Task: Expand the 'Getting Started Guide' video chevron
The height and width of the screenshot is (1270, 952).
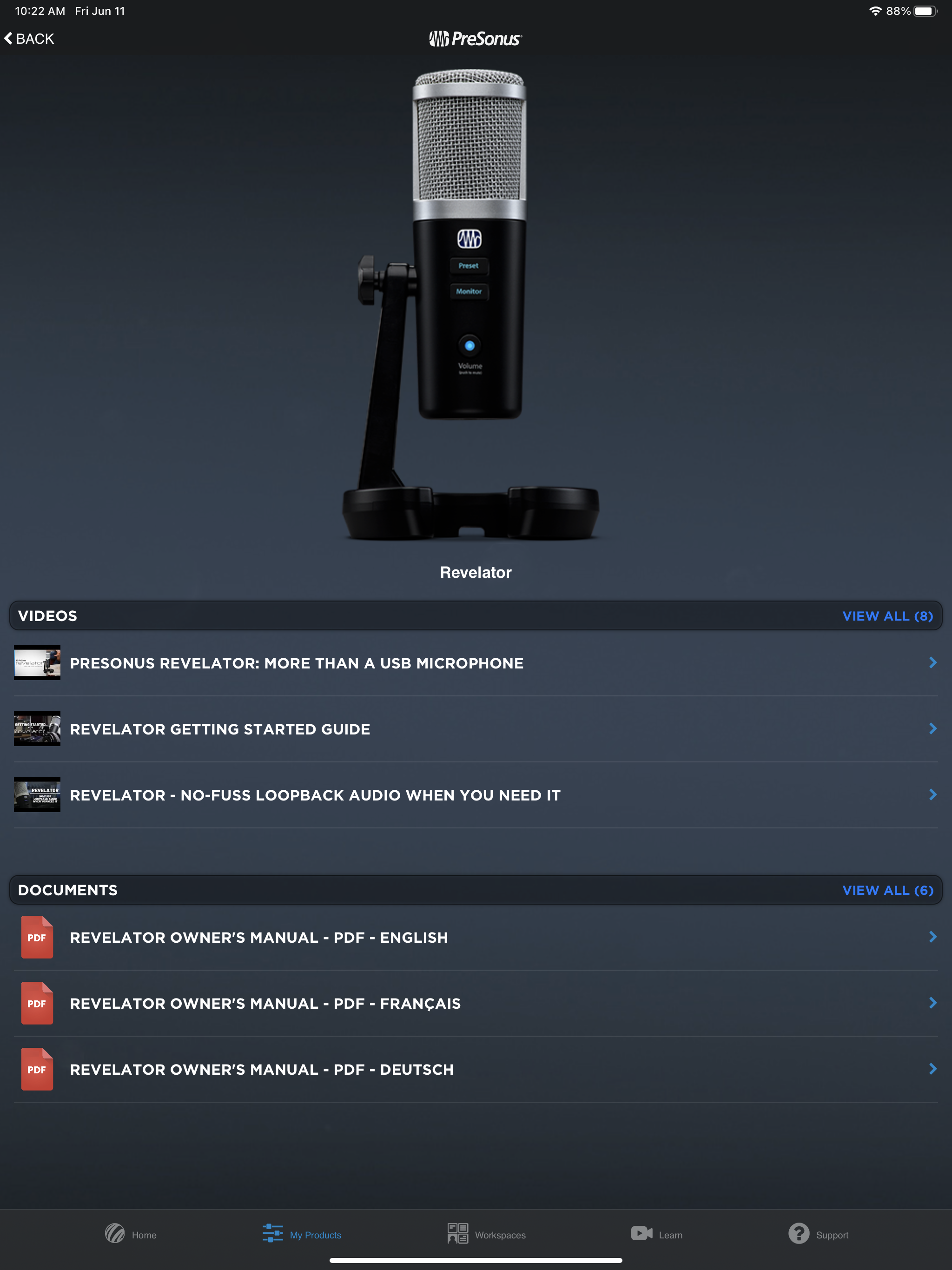Action: (932, 728)
